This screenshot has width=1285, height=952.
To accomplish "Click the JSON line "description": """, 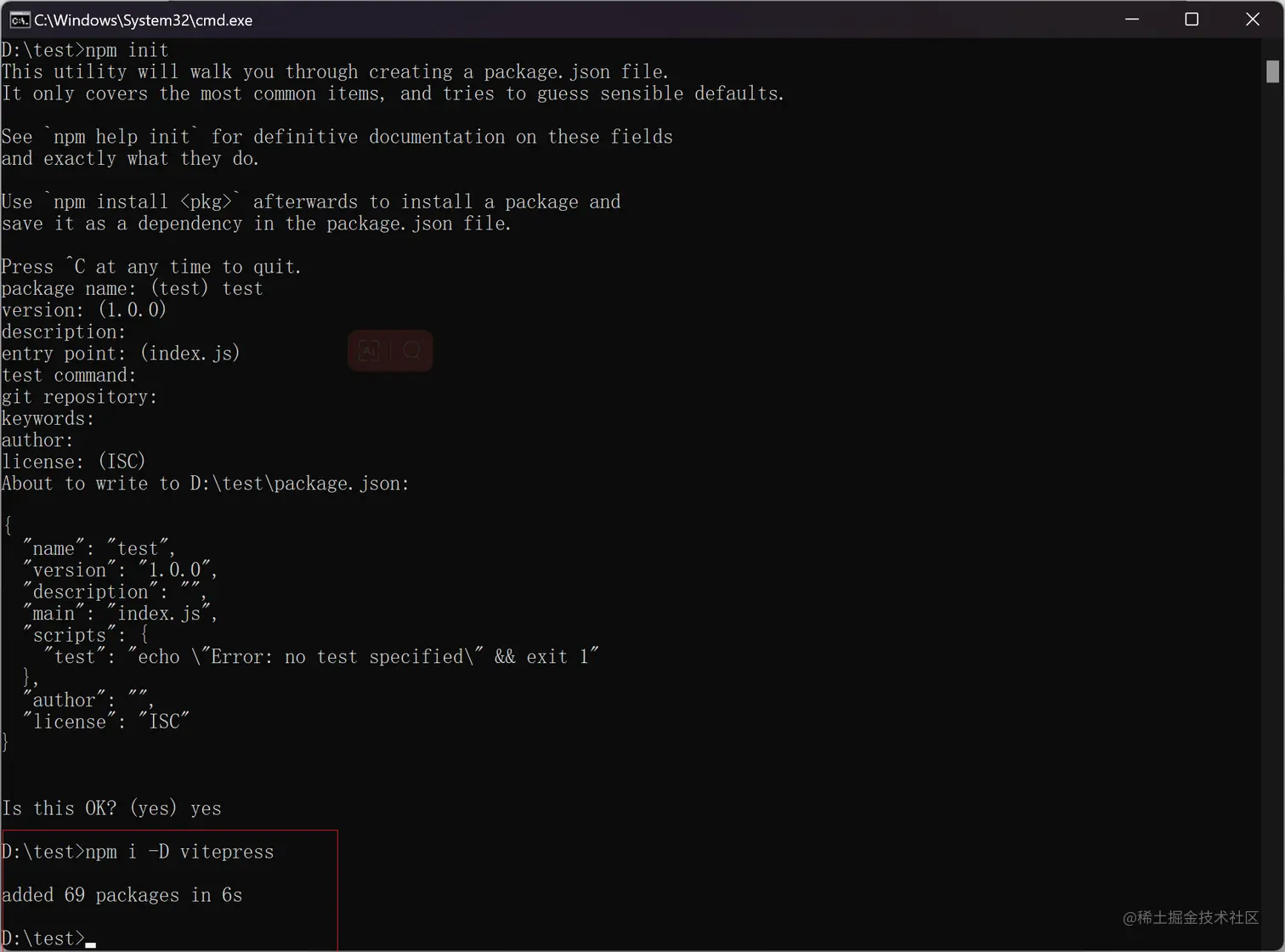I will click(115, 592).
